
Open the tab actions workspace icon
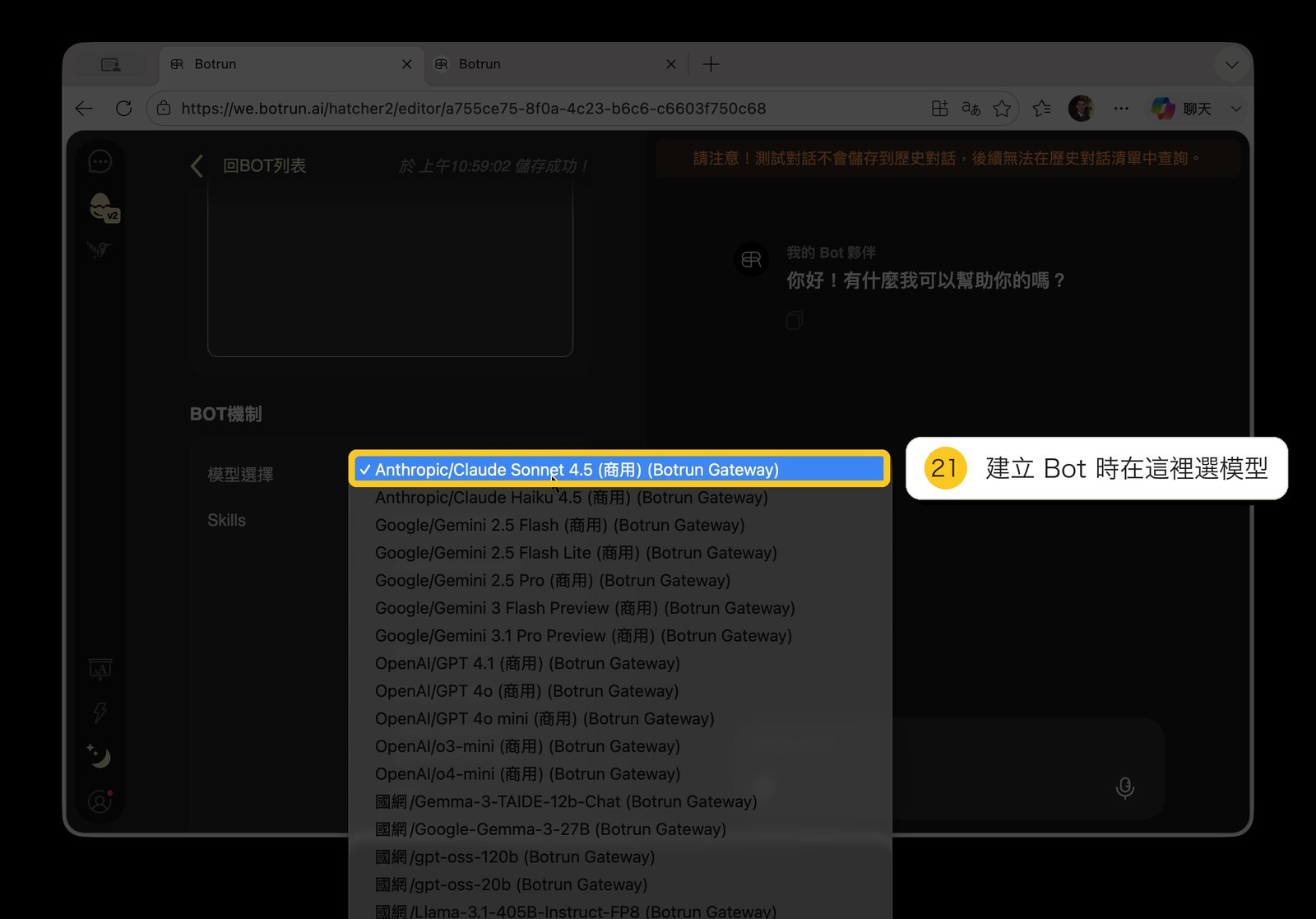coord(111,64)
